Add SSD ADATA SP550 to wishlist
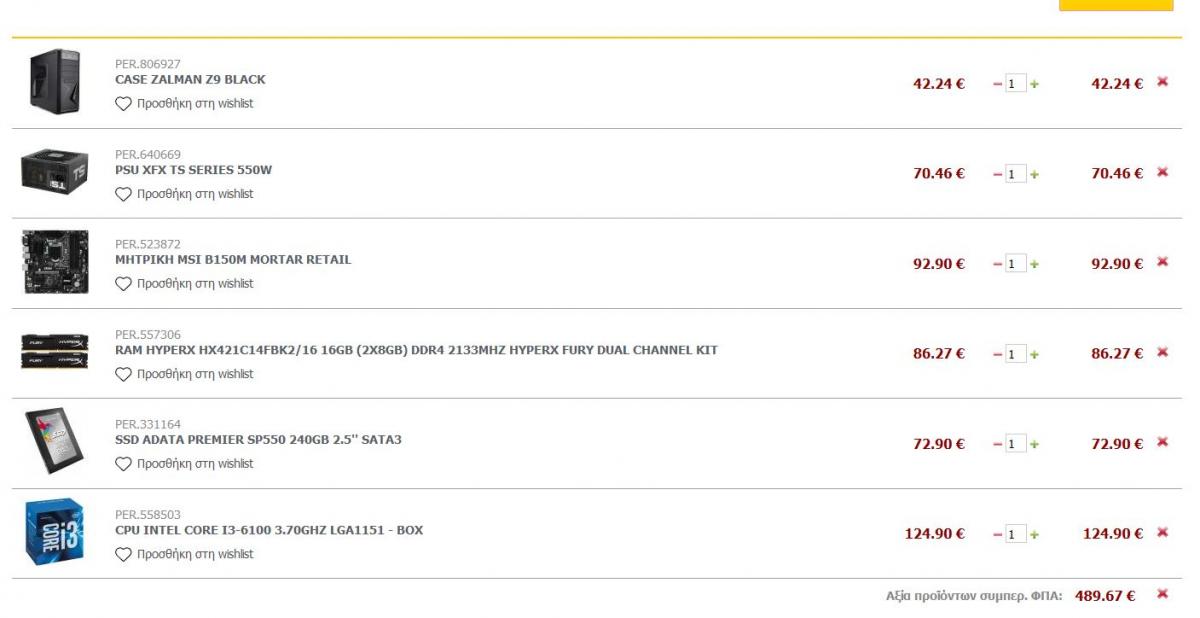The width and height of the screenshot is (1200, 618). (x=184, y=463)
